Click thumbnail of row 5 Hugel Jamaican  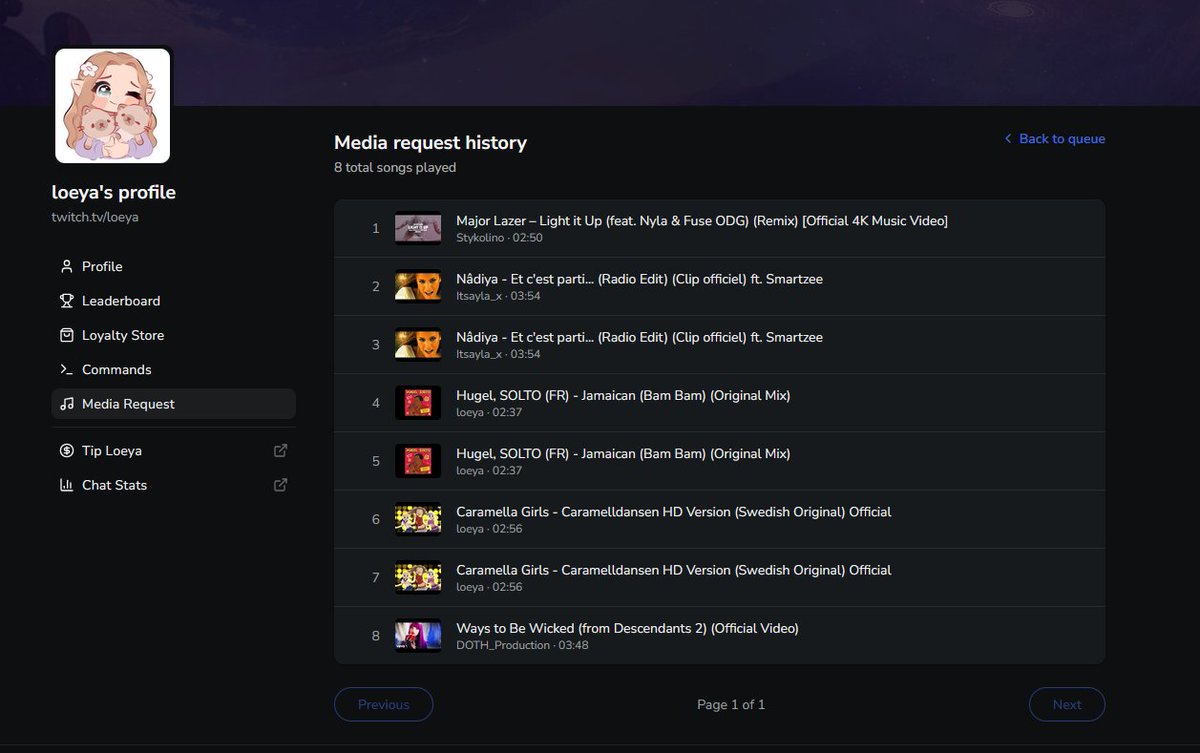(x=418, y=461)
